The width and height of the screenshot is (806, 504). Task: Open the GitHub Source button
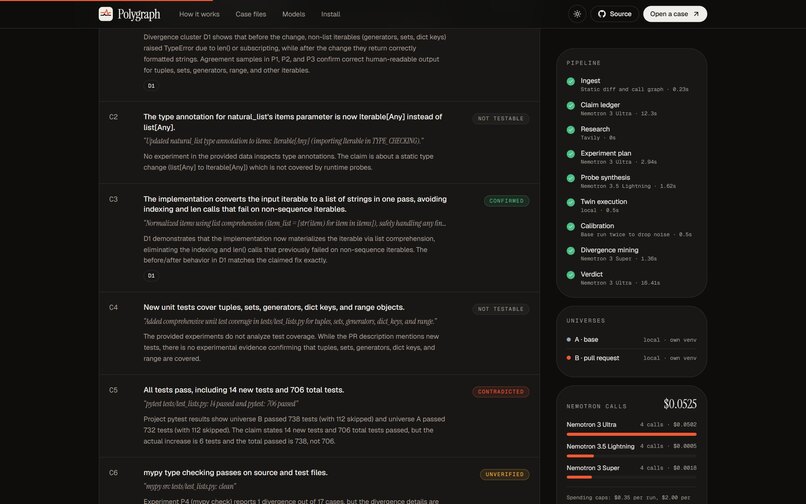614,14
